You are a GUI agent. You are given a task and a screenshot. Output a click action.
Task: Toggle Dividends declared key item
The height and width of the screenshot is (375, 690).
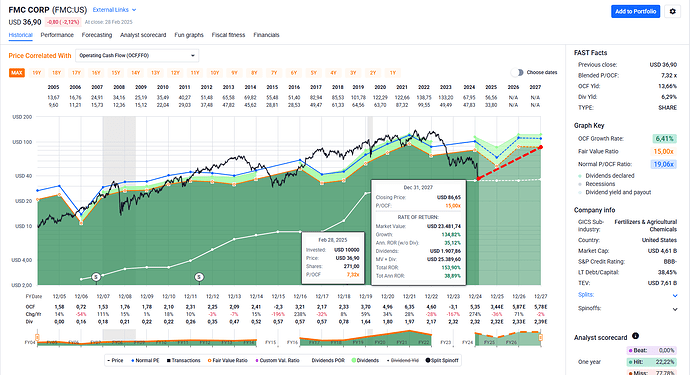(606, 176)
